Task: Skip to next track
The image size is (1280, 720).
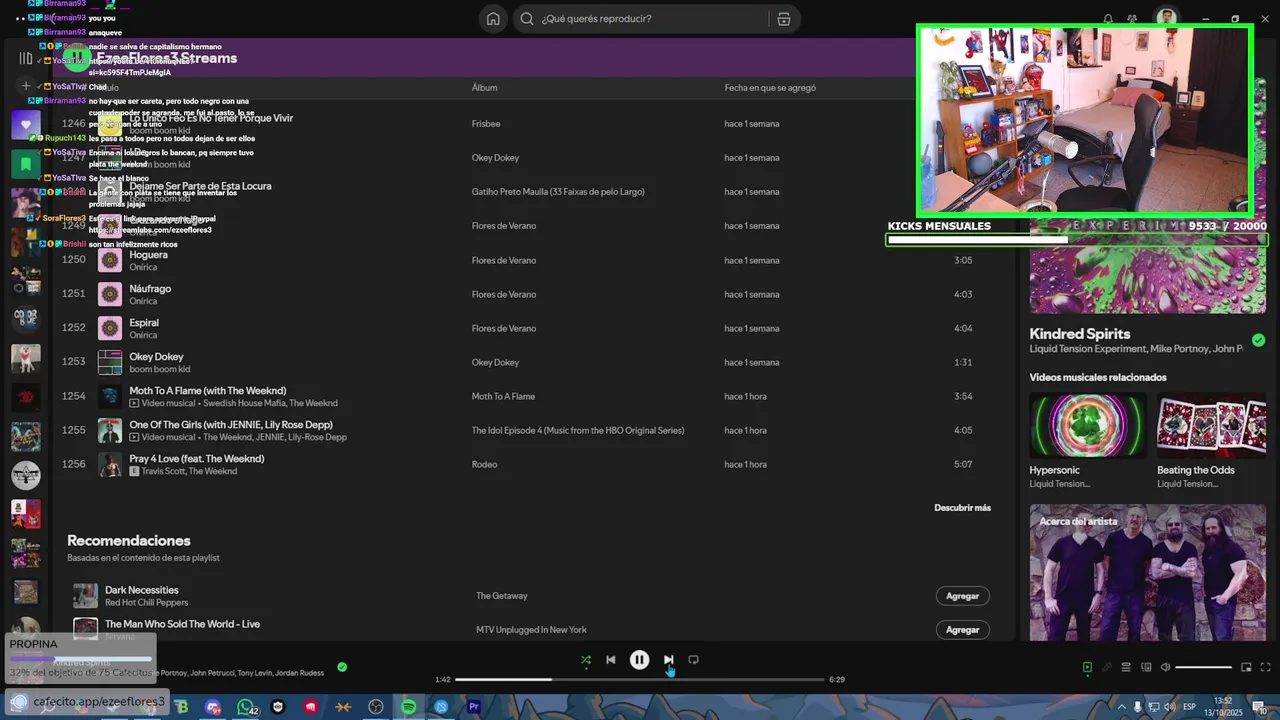Action: pos(668,660)
